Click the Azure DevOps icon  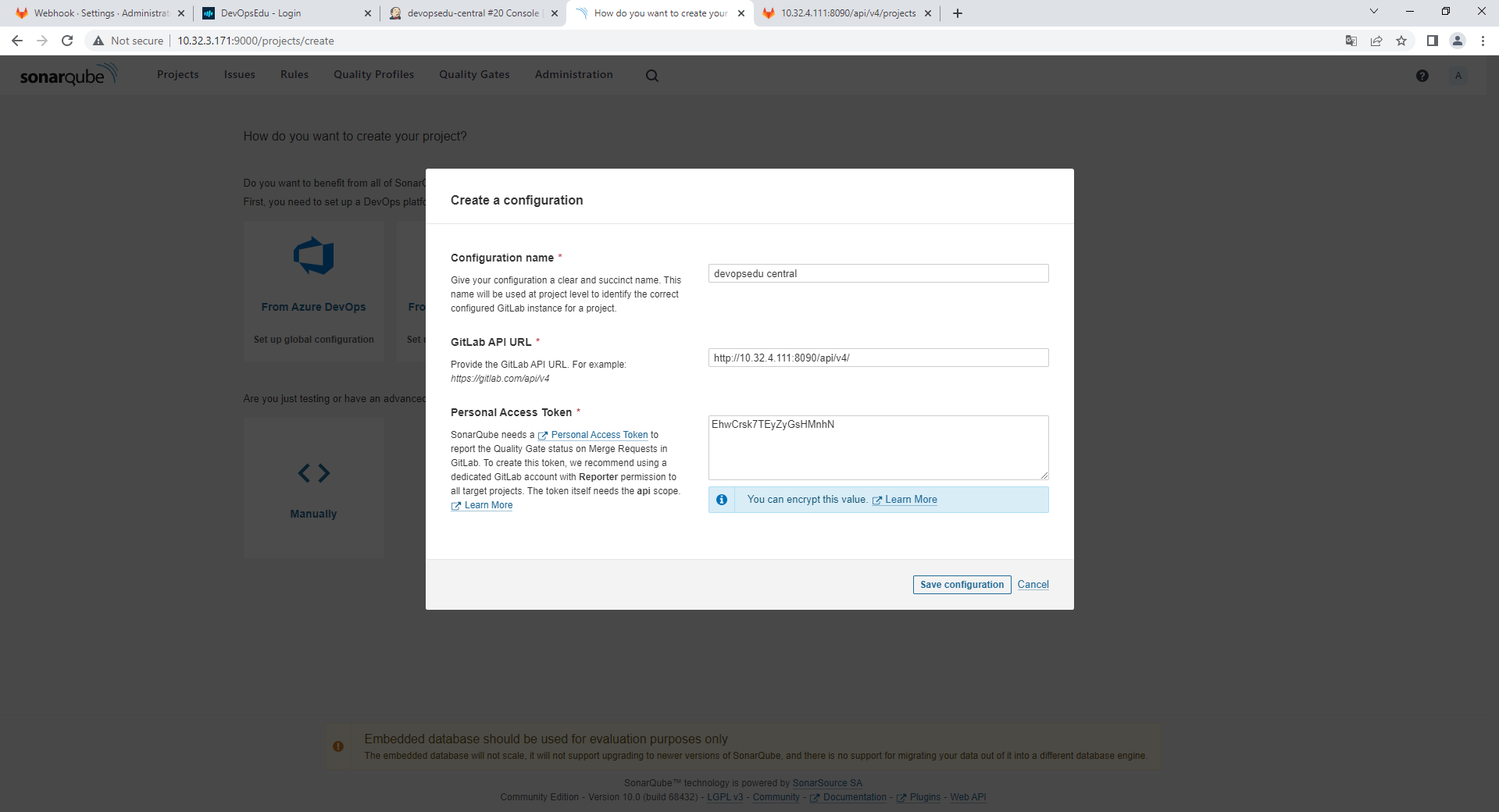click(x=314, y=255)
